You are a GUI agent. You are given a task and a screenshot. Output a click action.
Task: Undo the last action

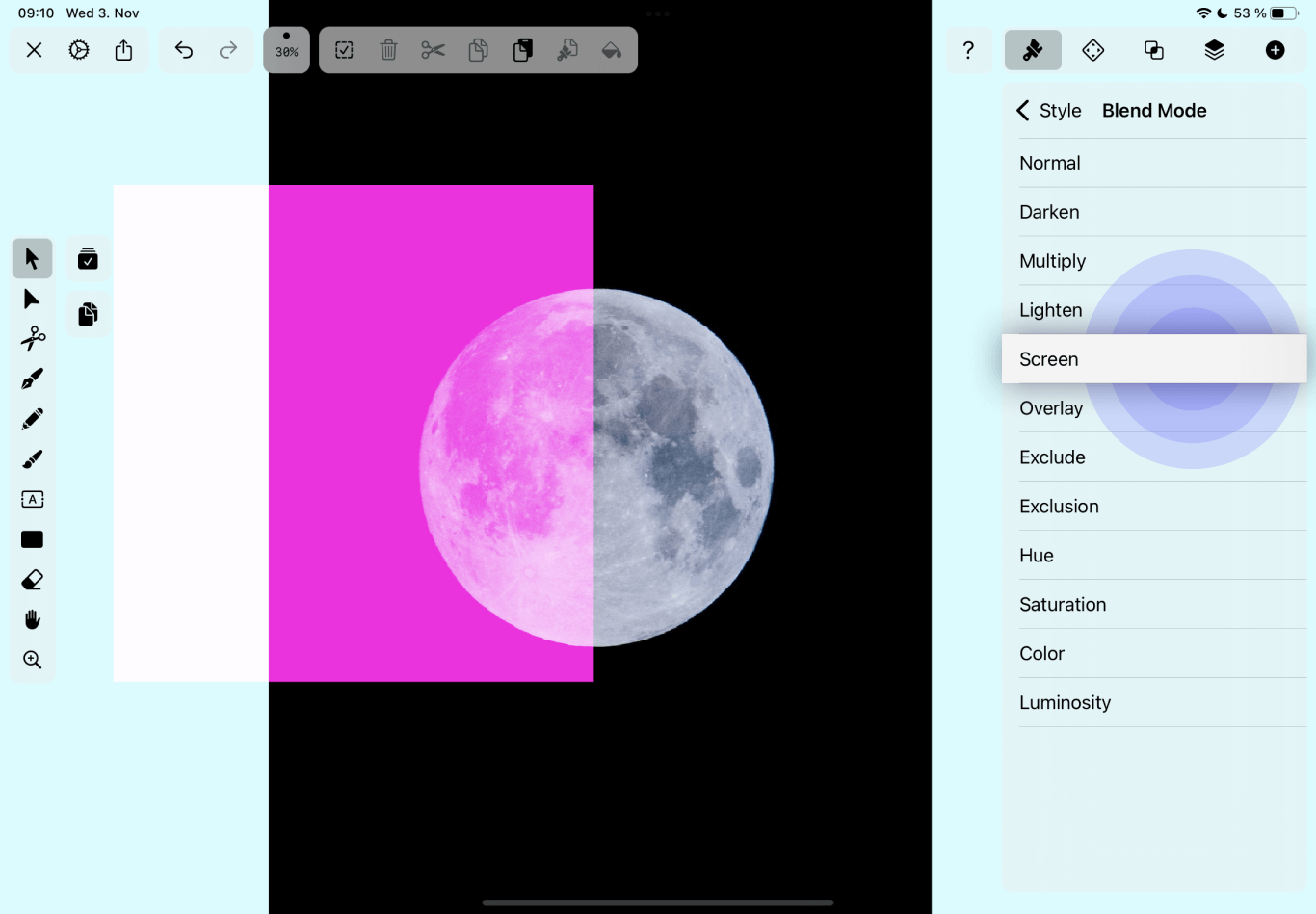[x=184, y=50]
